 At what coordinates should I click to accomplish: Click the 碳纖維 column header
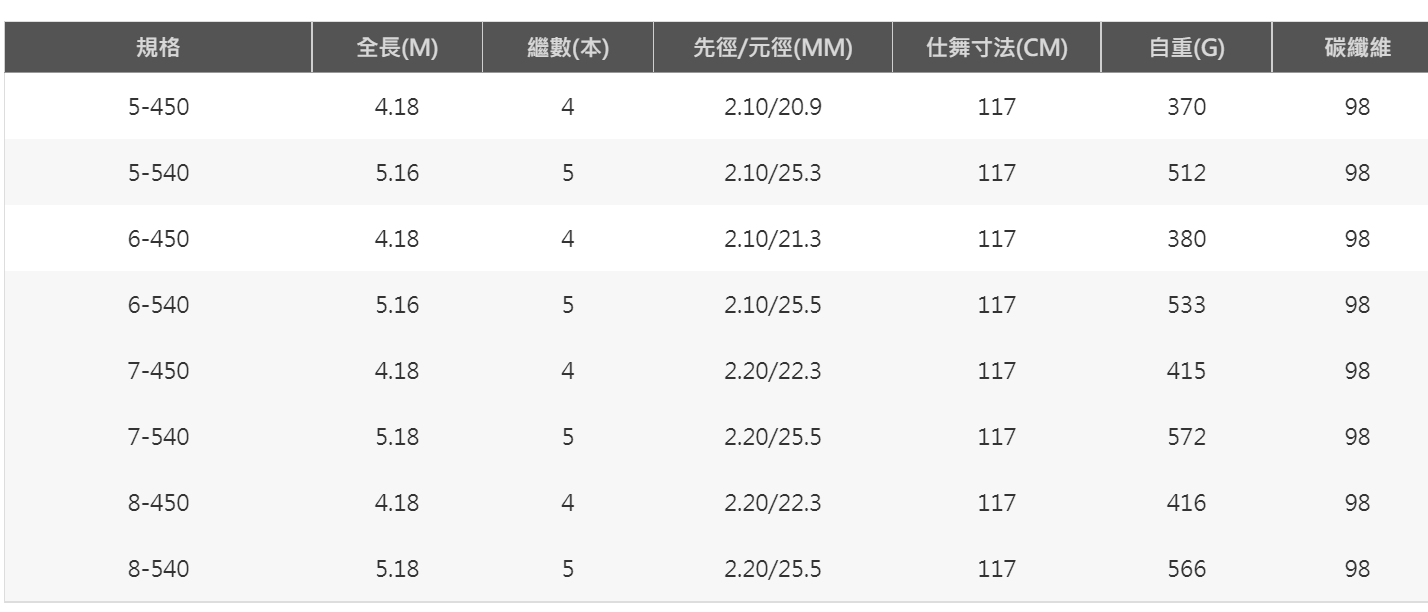click(x=1357, y=48)
